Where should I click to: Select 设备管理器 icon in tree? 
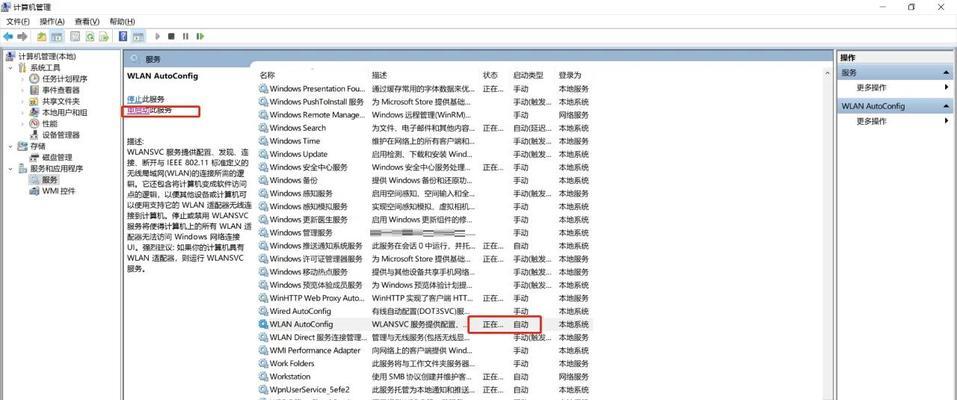(x=35, y=135)
